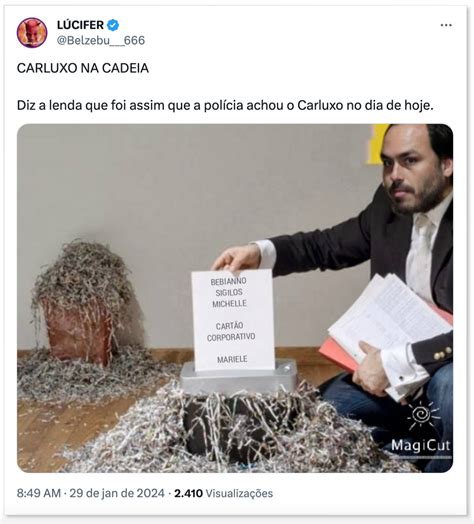The height and width of the screenshot is (524, 474).
Task: Click the 2.410 view count
Action: (188, 493)
